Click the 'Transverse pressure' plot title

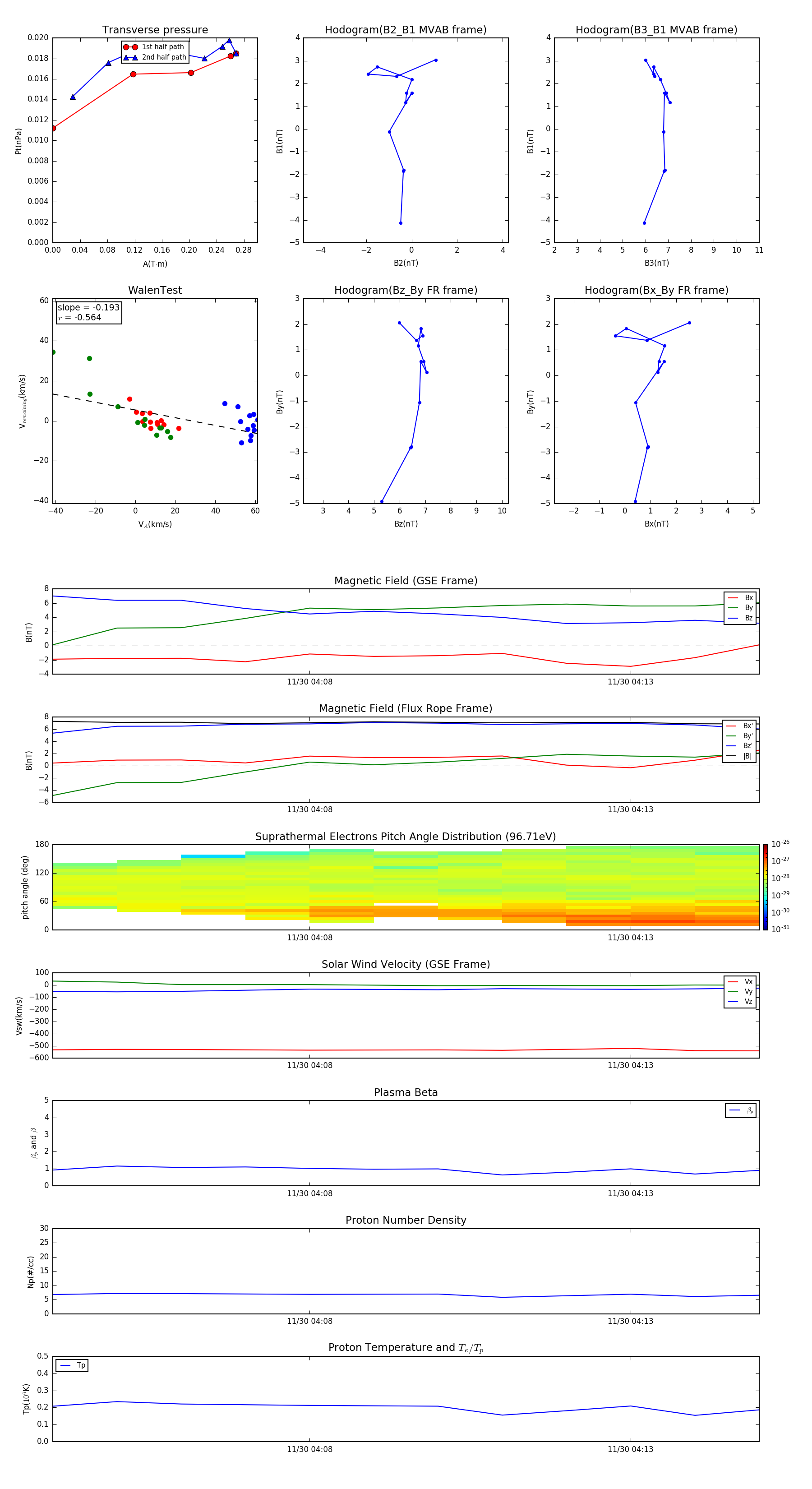155,30
